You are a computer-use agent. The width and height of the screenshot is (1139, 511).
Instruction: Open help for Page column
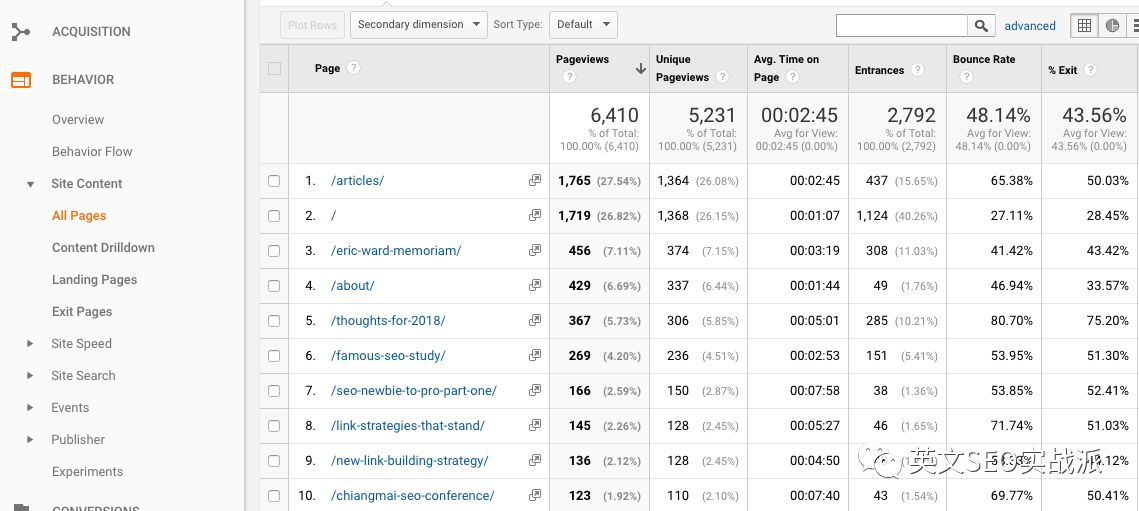coord(353,68)
